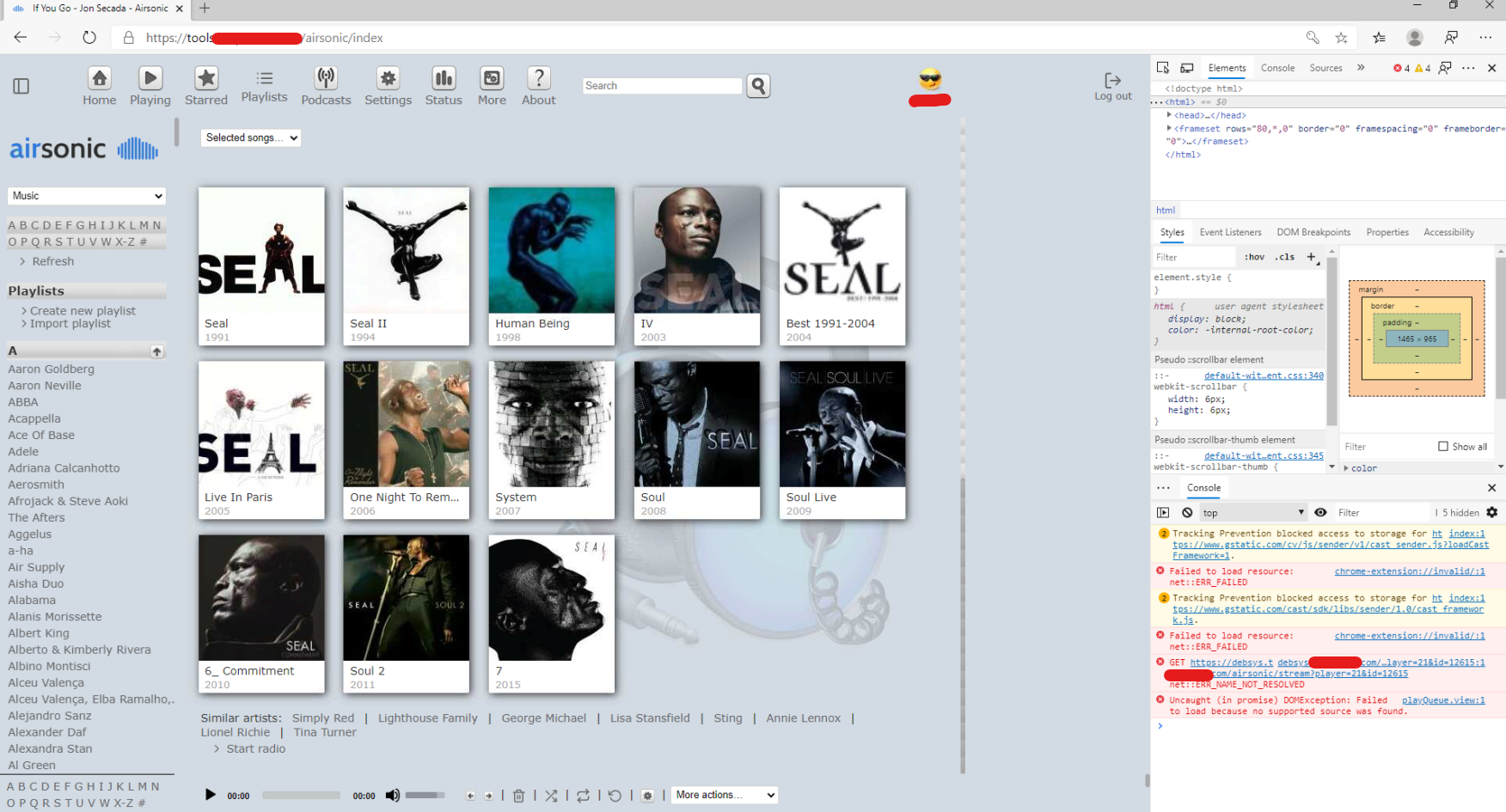Open the DOM Breakpoints tab
1506x812 pixels.
point(1313,232)
